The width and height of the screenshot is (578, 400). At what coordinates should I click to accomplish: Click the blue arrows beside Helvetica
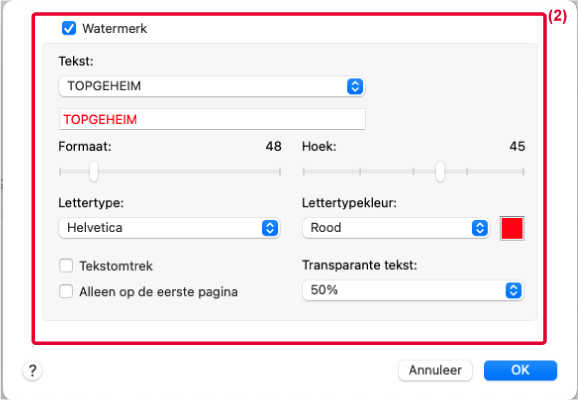click(270, 228)
